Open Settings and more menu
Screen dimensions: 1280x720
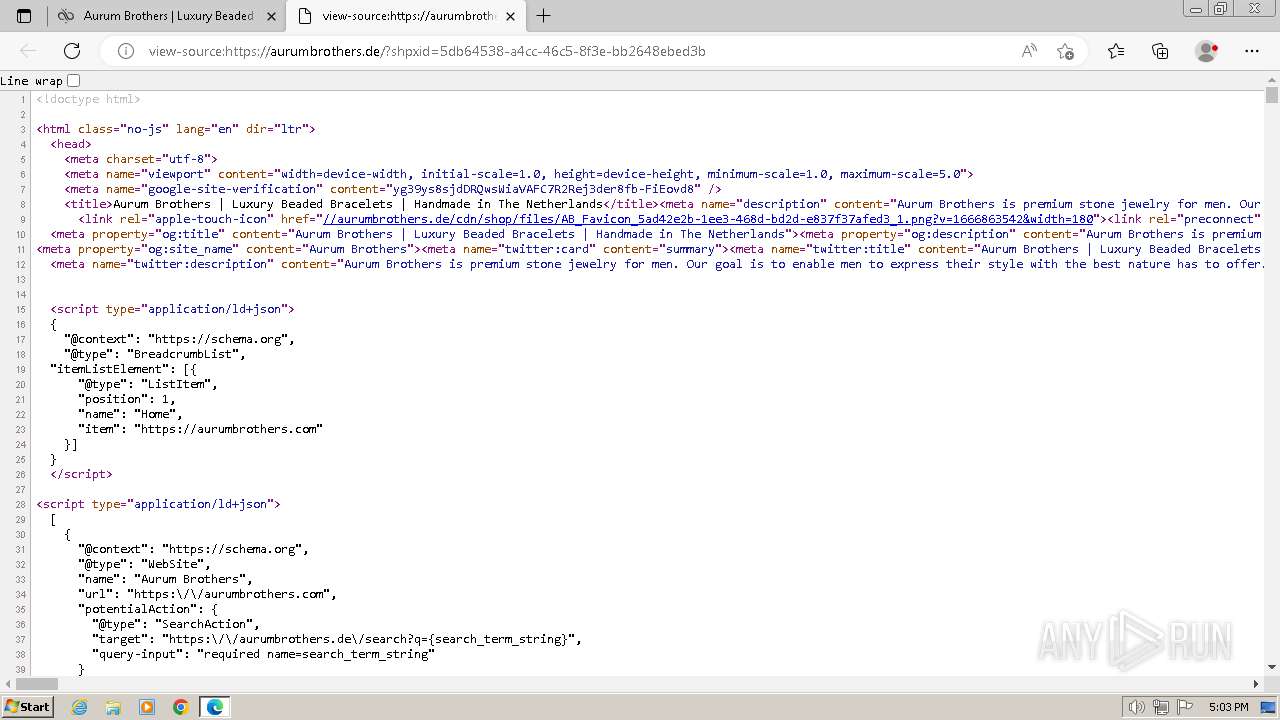pos(1252,51)
